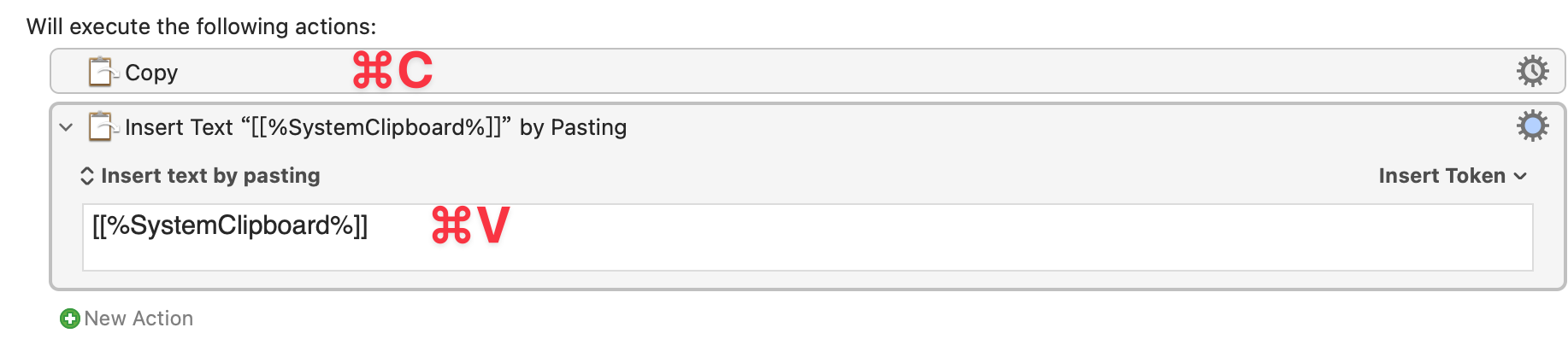The image size is (1568, 345).
Task: Open the Insert Token dropdown
Action: pos(1453,176)
